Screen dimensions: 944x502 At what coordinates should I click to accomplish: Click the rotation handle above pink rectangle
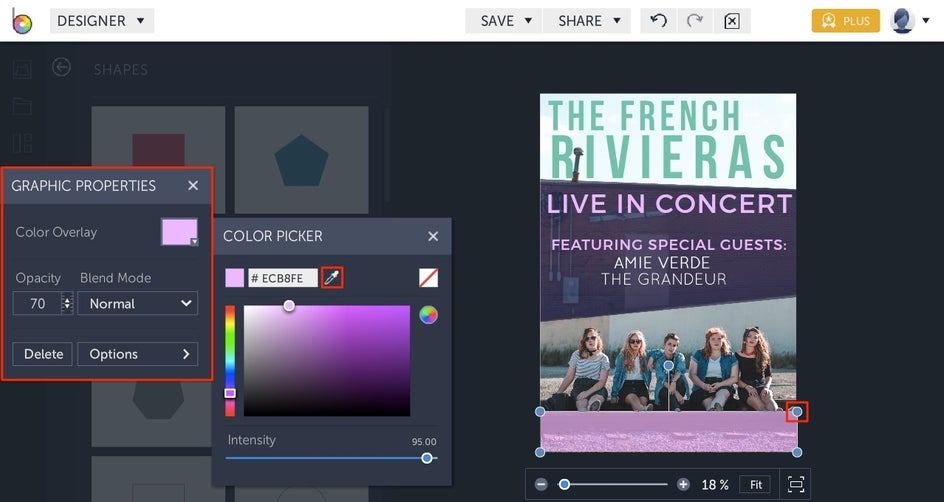(x=668, y=365)
